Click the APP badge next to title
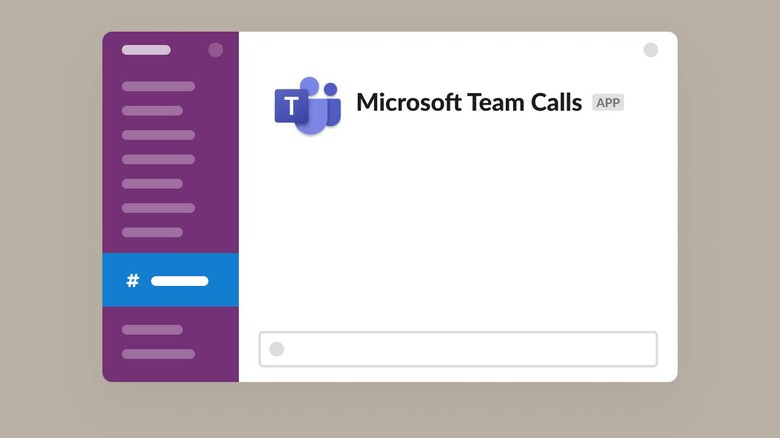The width and height of the screenshot is (780, 438). (x=608, y=103)
